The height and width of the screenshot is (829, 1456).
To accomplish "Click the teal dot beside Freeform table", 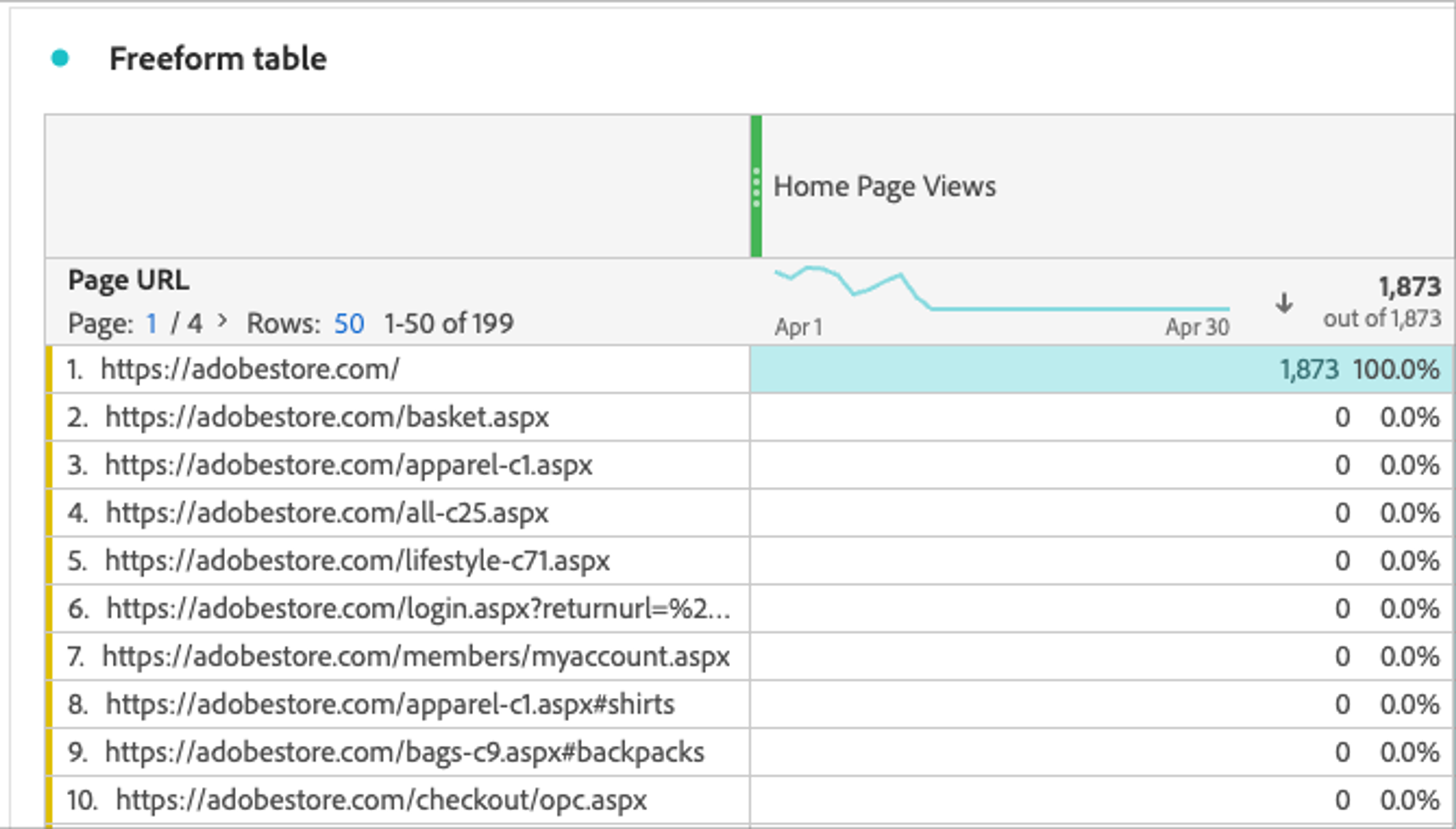I will pos(60,58).
